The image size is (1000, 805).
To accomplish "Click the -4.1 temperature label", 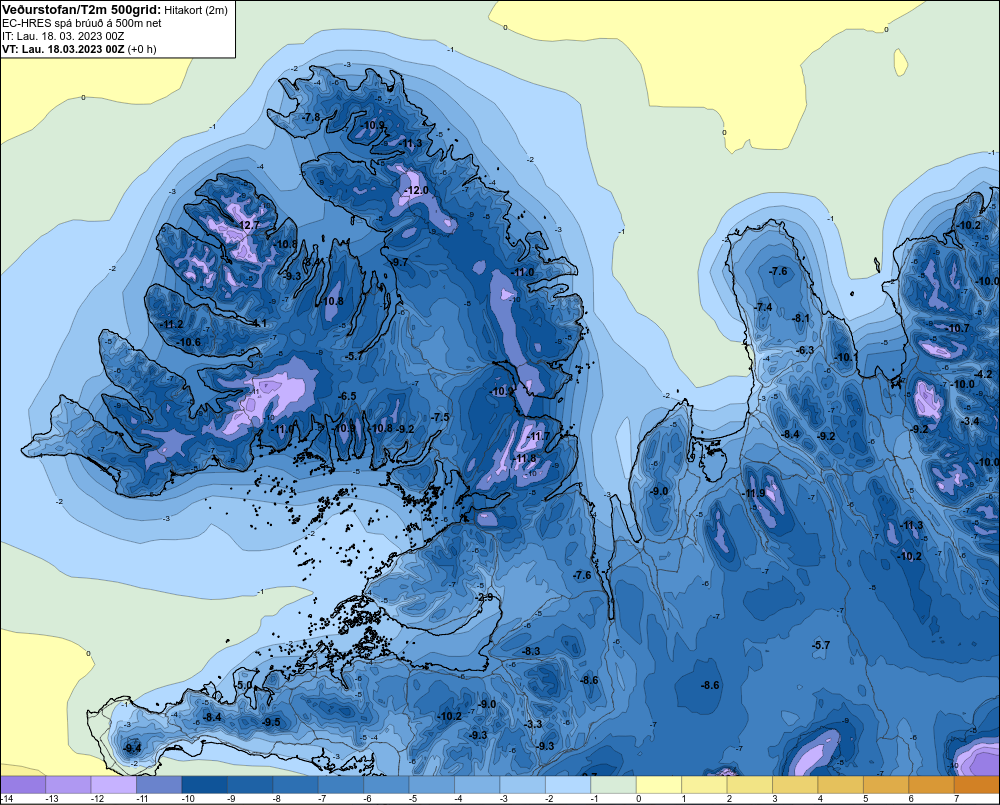I will point(258,323).
